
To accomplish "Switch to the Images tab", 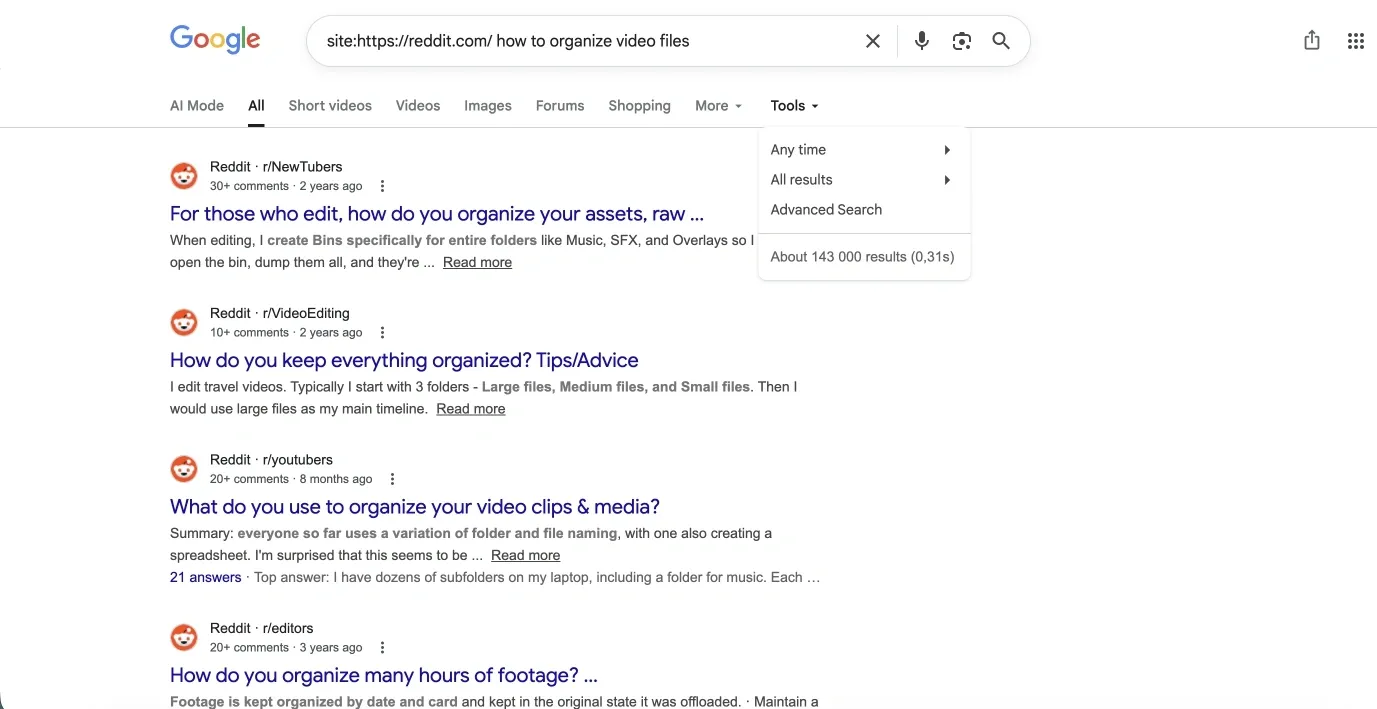I will click(x=488, y=106).
